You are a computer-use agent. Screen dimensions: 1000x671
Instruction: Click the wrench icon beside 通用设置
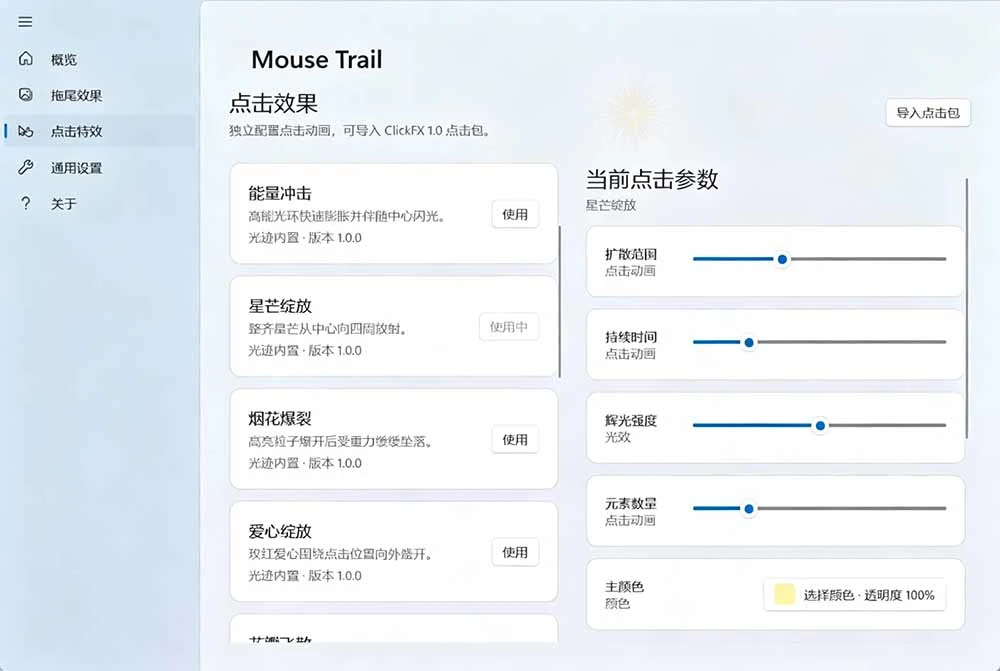[x=26, y=168]
